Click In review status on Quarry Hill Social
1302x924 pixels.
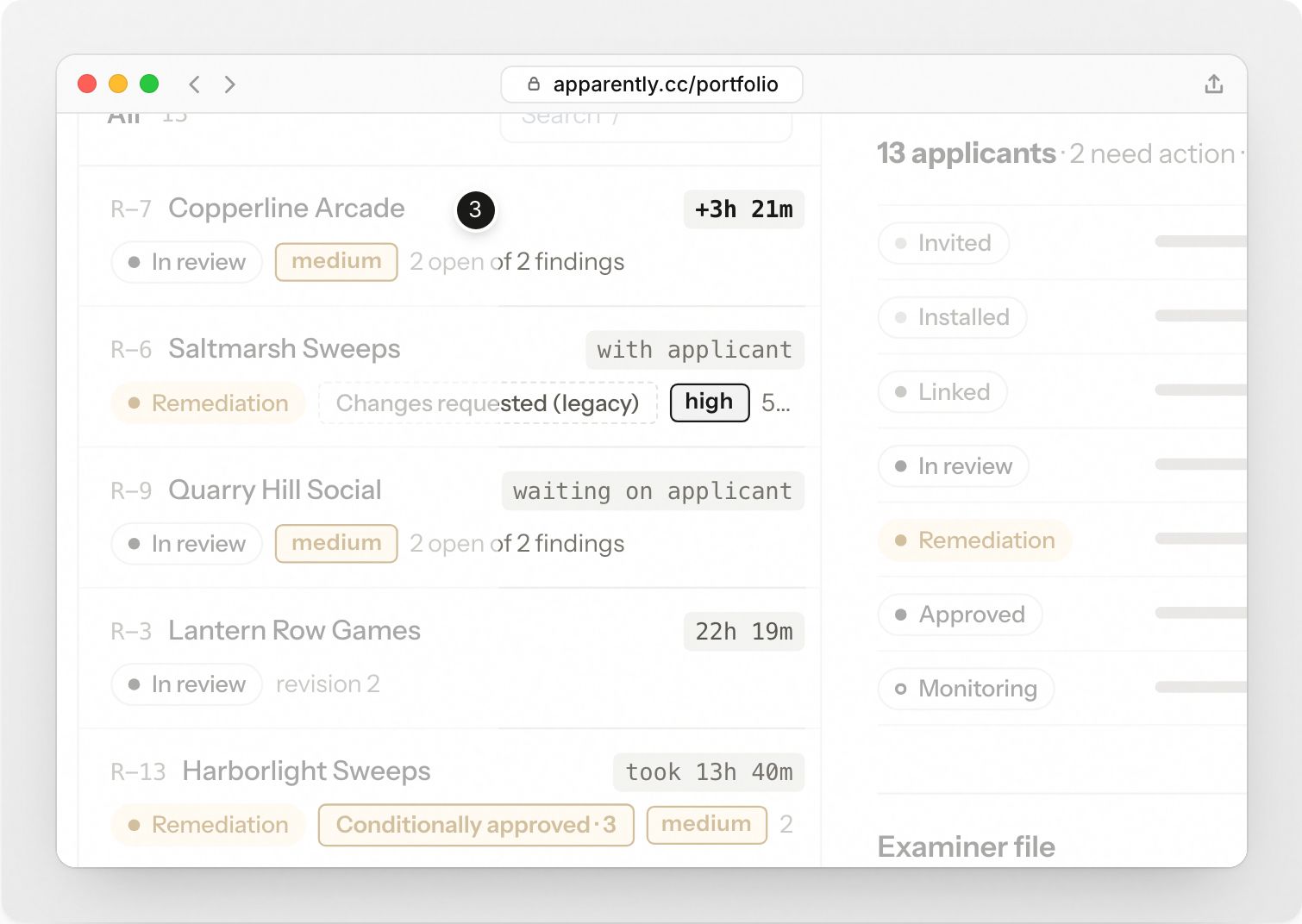coord(186,544)
